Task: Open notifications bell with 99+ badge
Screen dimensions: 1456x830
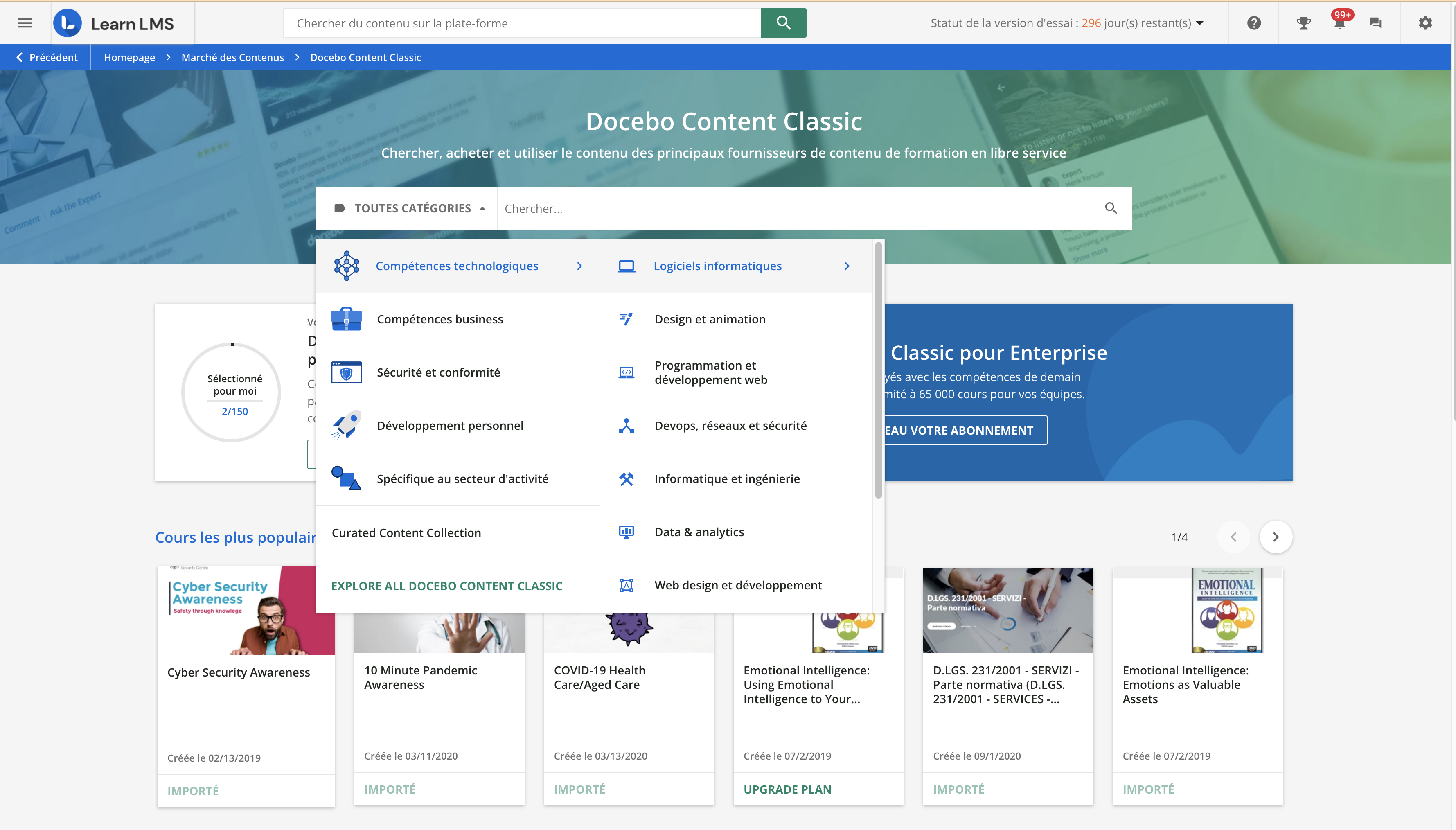Action: pos(1340,22)
